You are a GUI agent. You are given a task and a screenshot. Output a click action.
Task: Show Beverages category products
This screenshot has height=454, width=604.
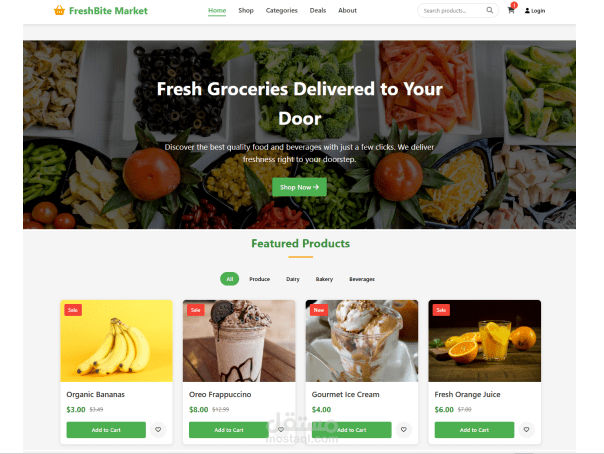point(362,279)
